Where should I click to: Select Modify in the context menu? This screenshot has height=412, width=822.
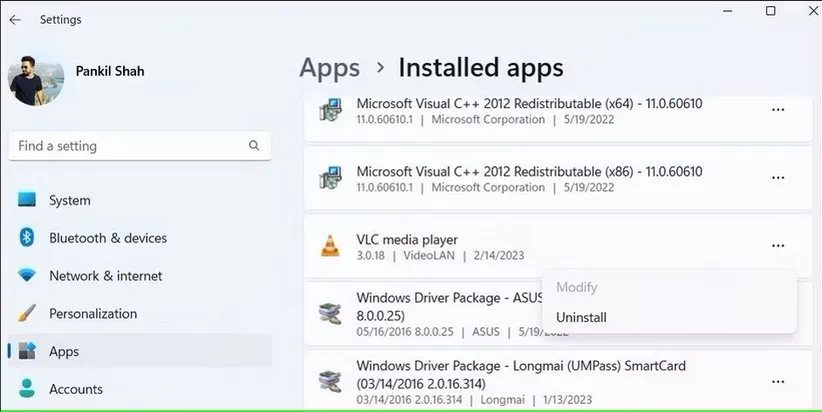click(x=576, y=287)
